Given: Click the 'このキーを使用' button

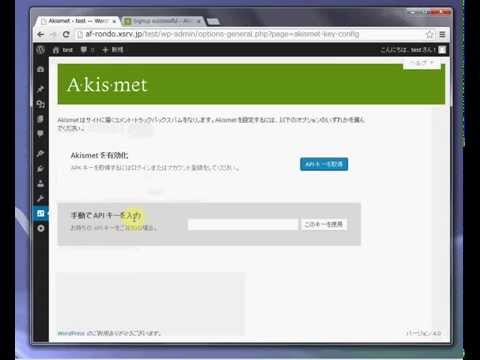Looking at the screenshot, I should point(324,224).
